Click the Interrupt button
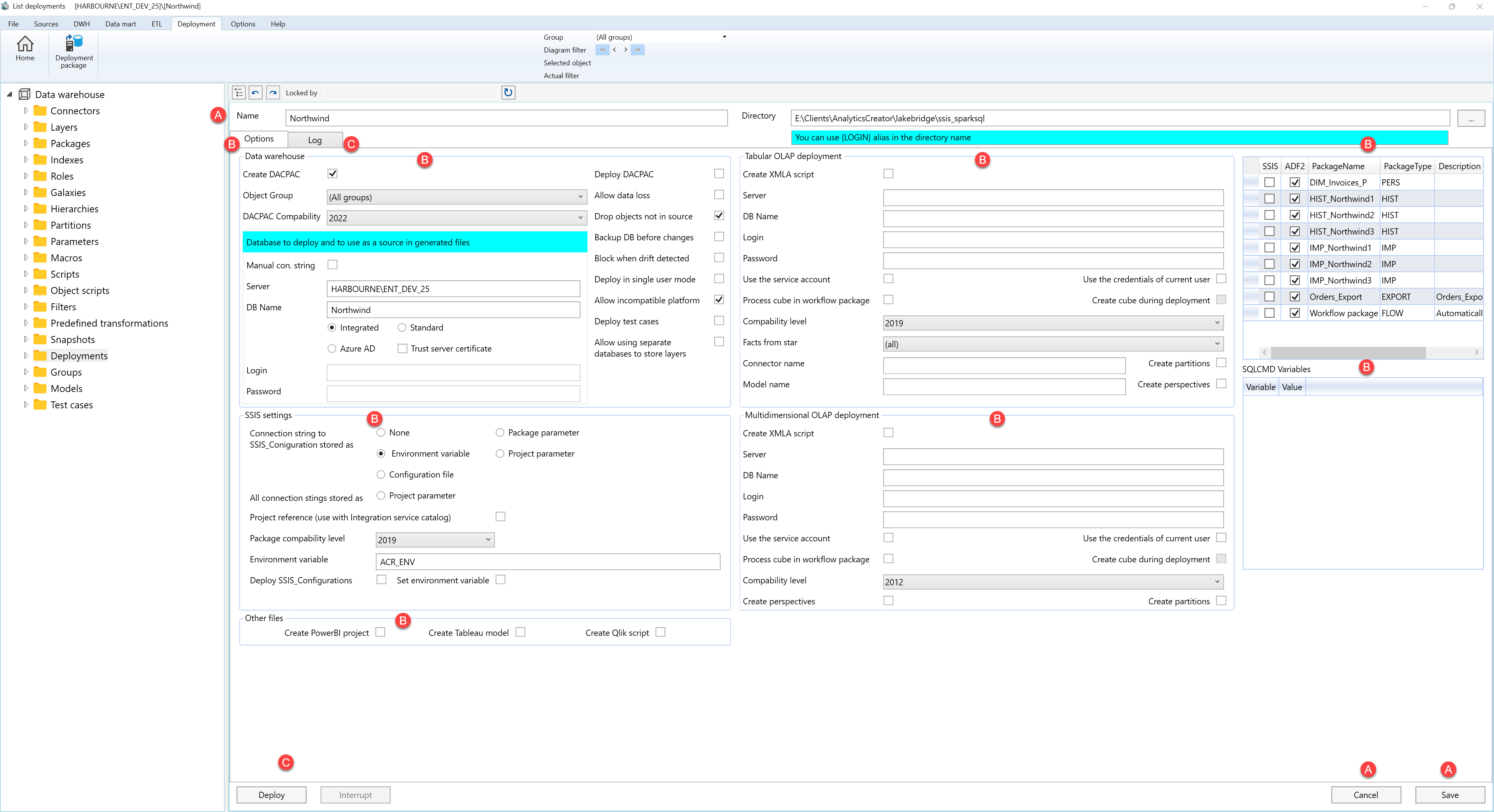Viewport: 1494px width, 812px height. [x=356, y=794]
